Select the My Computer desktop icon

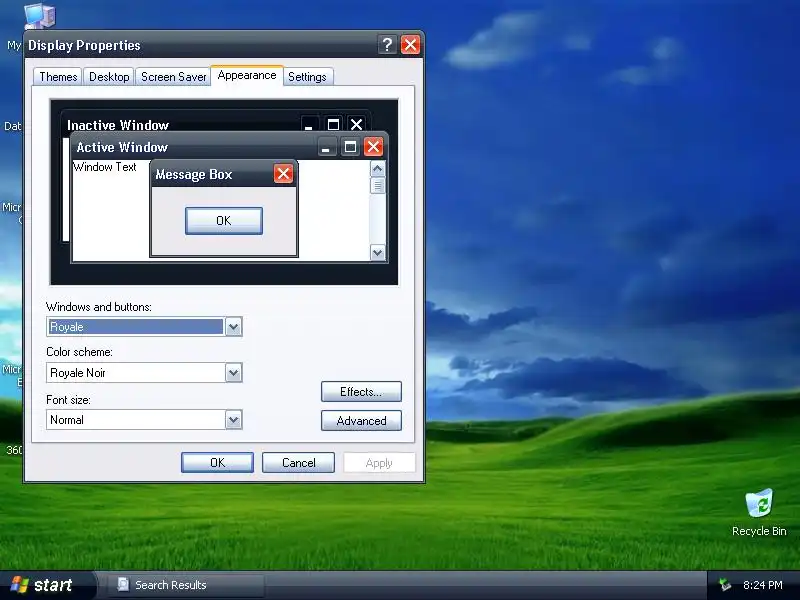point(39,15)
